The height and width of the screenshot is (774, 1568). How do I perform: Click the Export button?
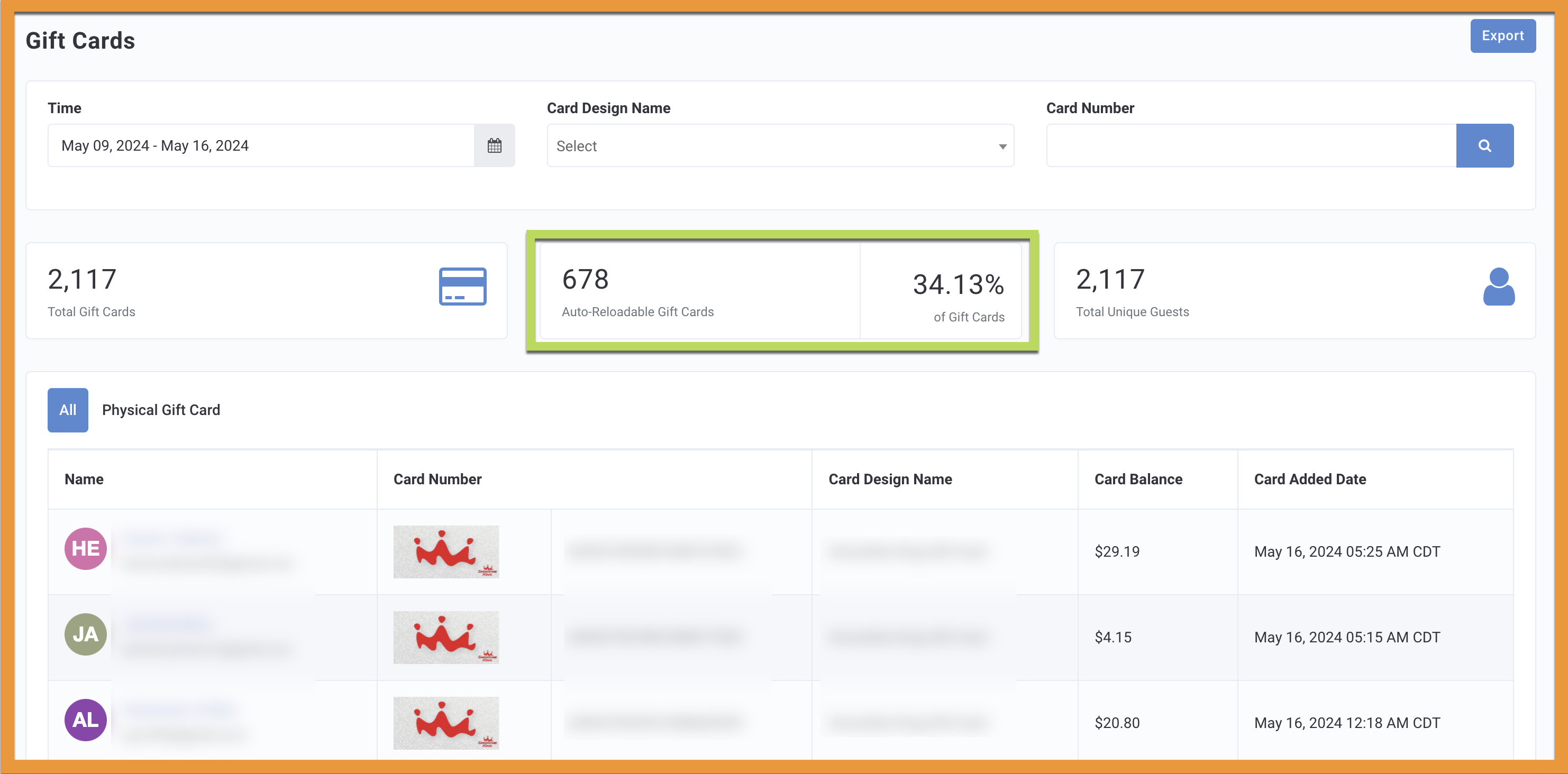coord(1503,36)
